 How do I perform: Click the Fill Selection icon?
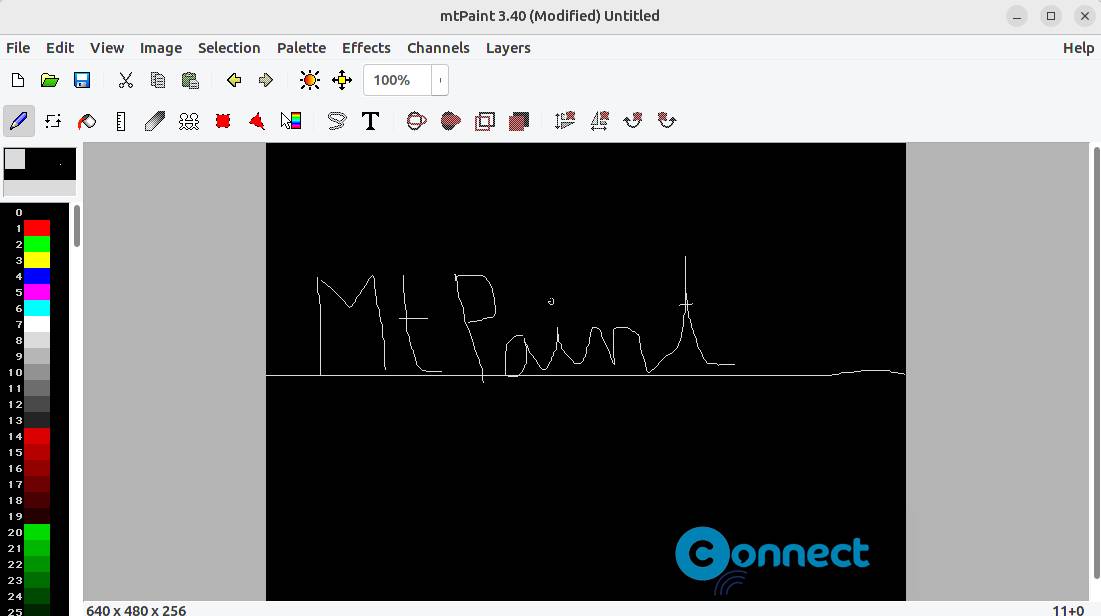click(519, 121)
